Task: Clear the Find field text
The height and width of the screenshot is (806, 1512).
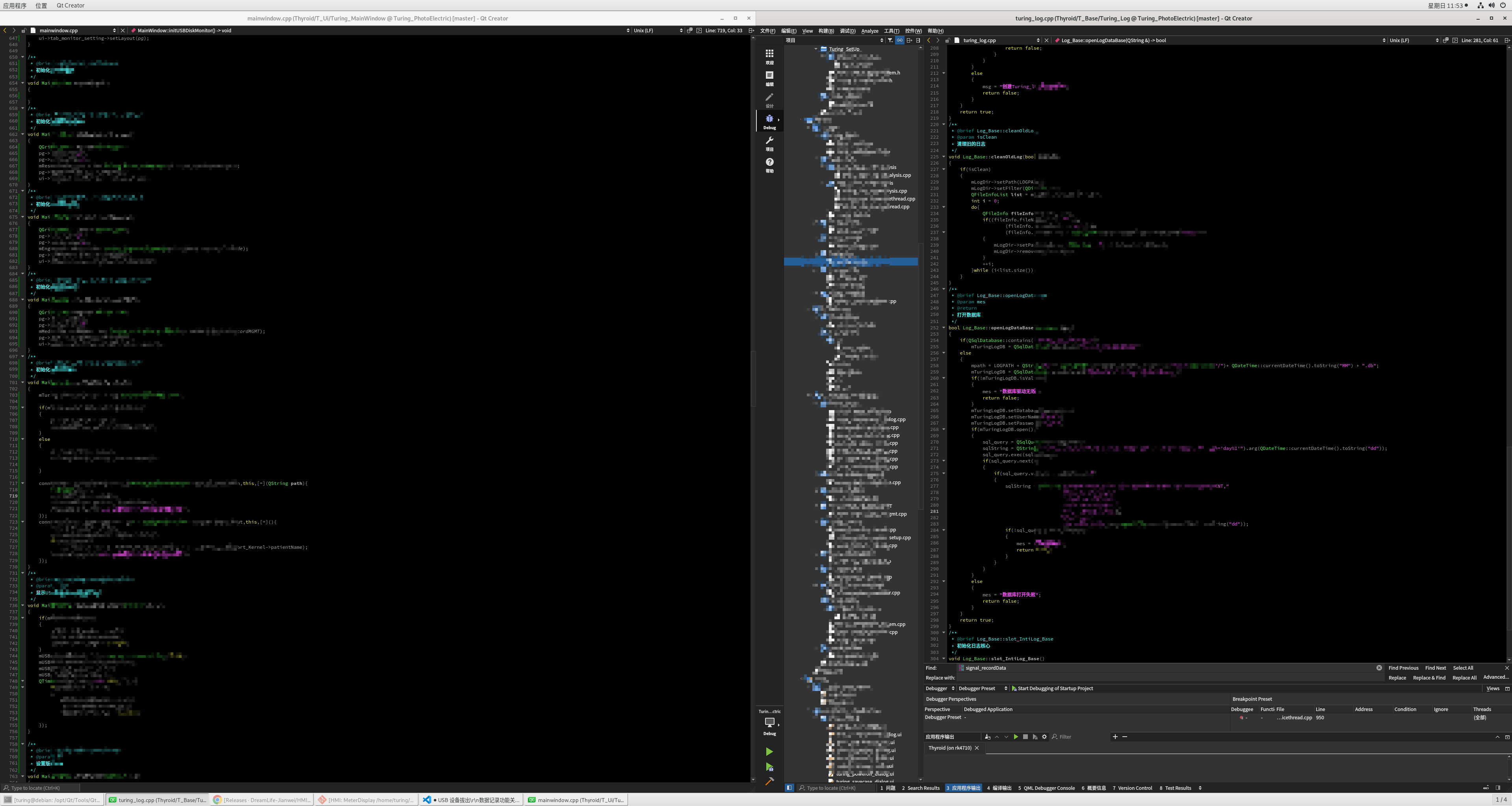Action: click(x=1379, y=667)
